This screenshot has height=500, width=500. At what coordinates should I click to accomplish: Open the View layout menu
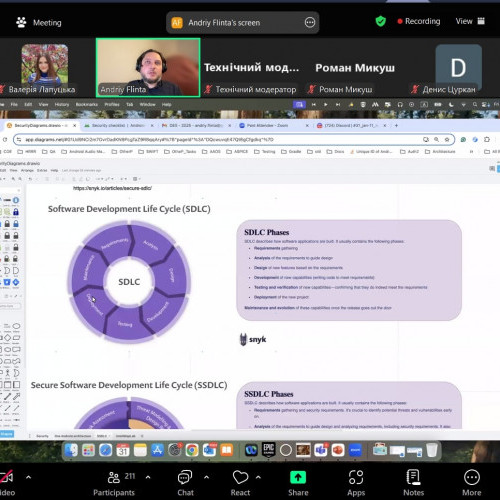[x=470, y=21]
